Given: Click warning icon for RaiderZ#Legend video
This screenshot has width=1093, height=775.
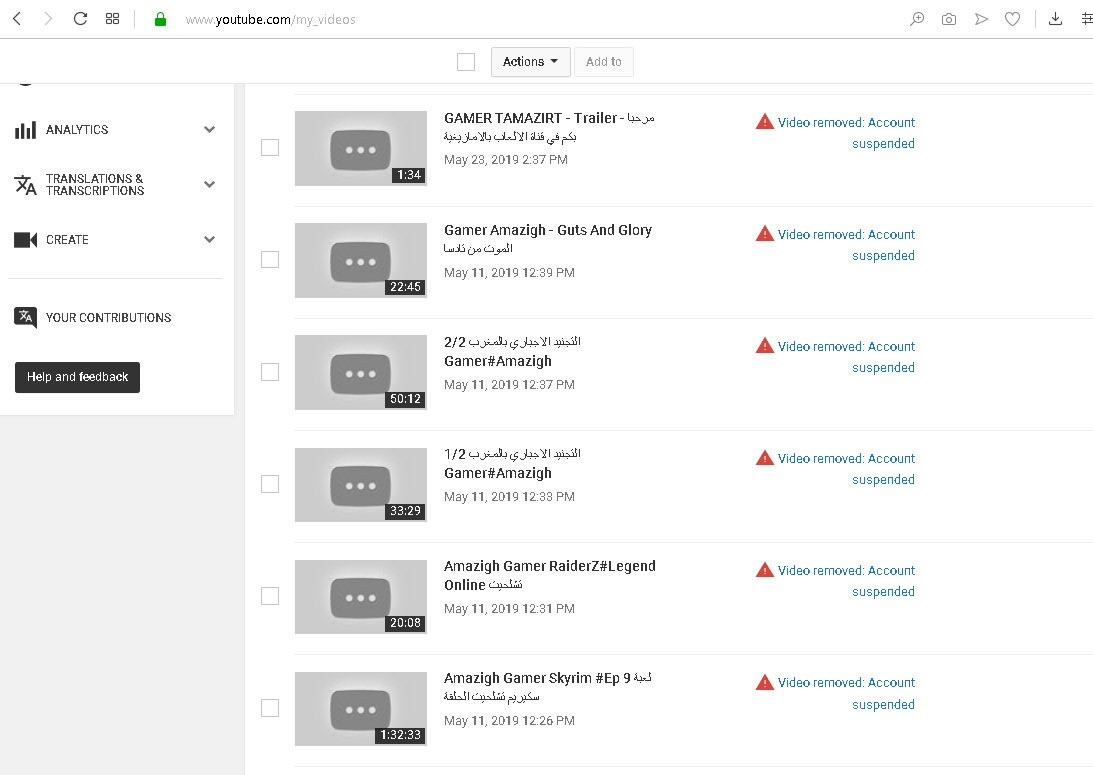Looking at the screenshot, I should (765, 570).
